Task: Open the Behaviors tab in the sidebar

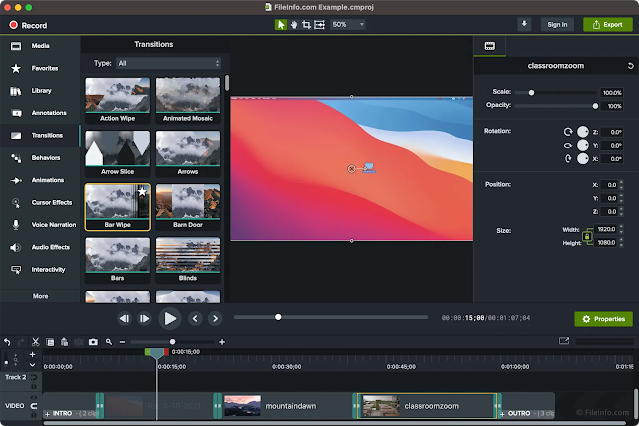Action: 40,158
